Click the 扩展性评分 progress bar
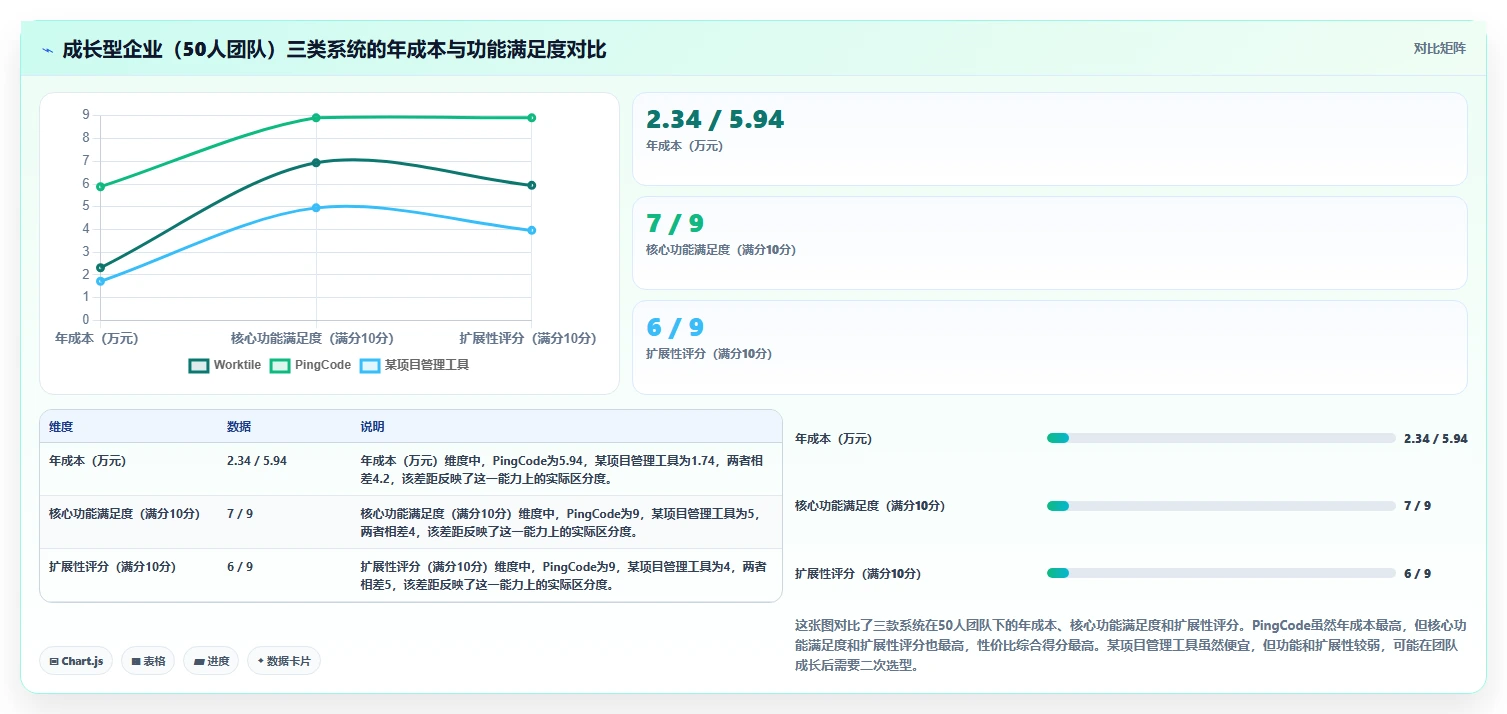The height and width of the screenshot is (714, 1507). point(1220,573)
